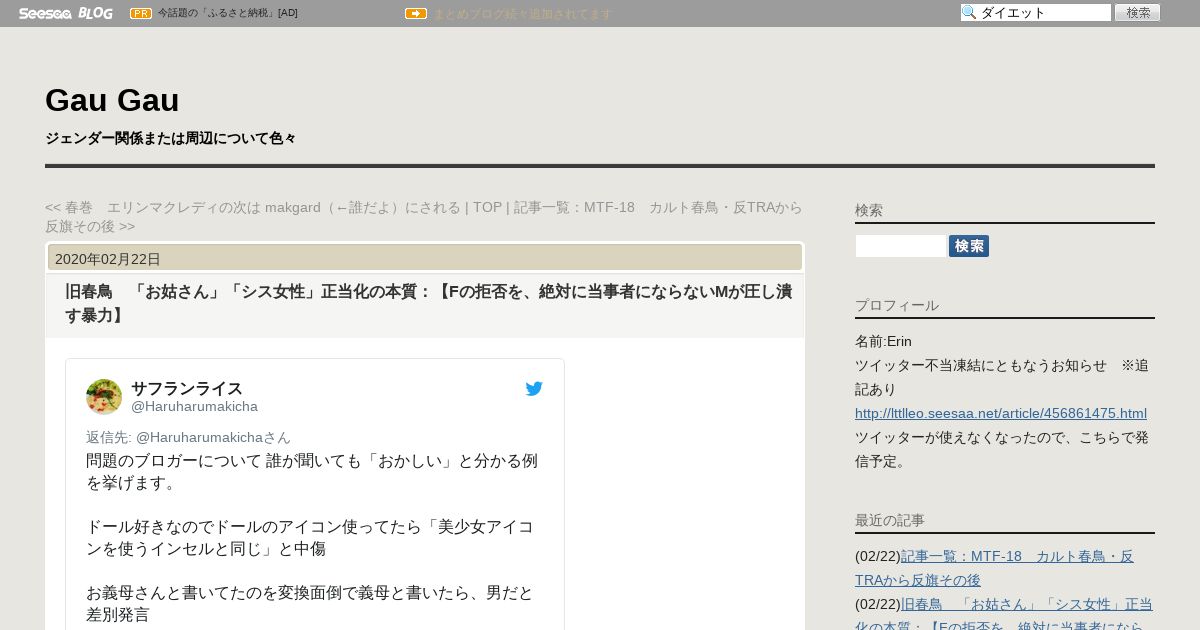Go to next article 記事一覧：MTF-18

click(x=424, y=217)
